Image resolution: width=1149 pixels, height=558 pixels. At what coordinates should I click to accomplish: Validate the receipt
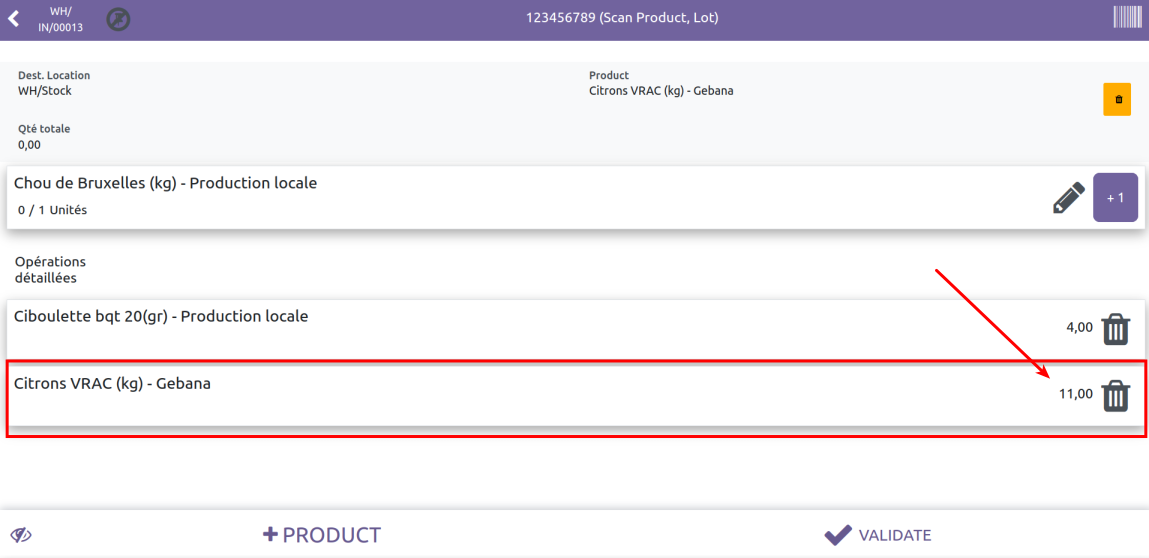point(878,535)
